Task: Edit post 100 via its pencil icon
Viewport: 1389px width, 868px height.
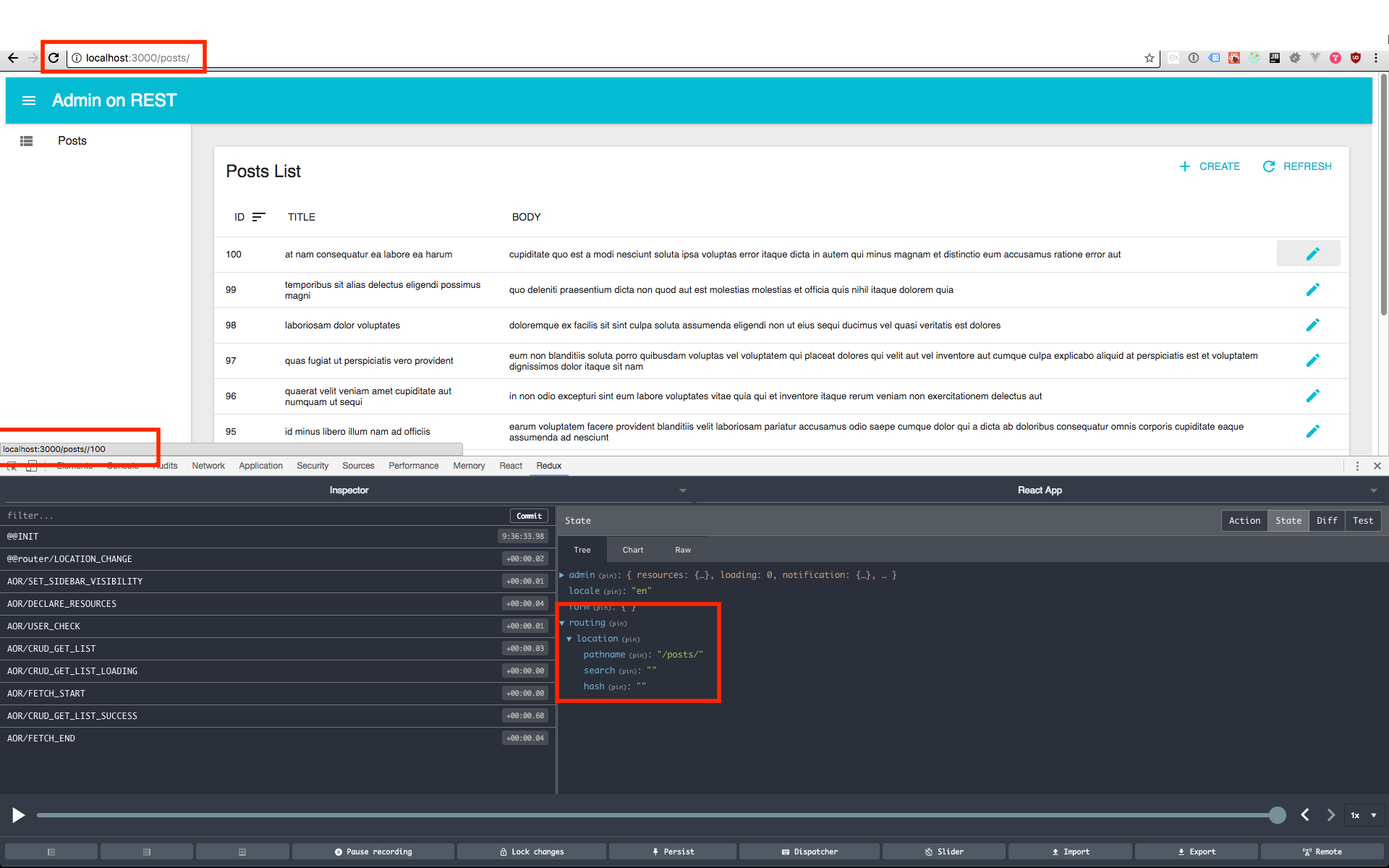Action: click(1313, 253)
